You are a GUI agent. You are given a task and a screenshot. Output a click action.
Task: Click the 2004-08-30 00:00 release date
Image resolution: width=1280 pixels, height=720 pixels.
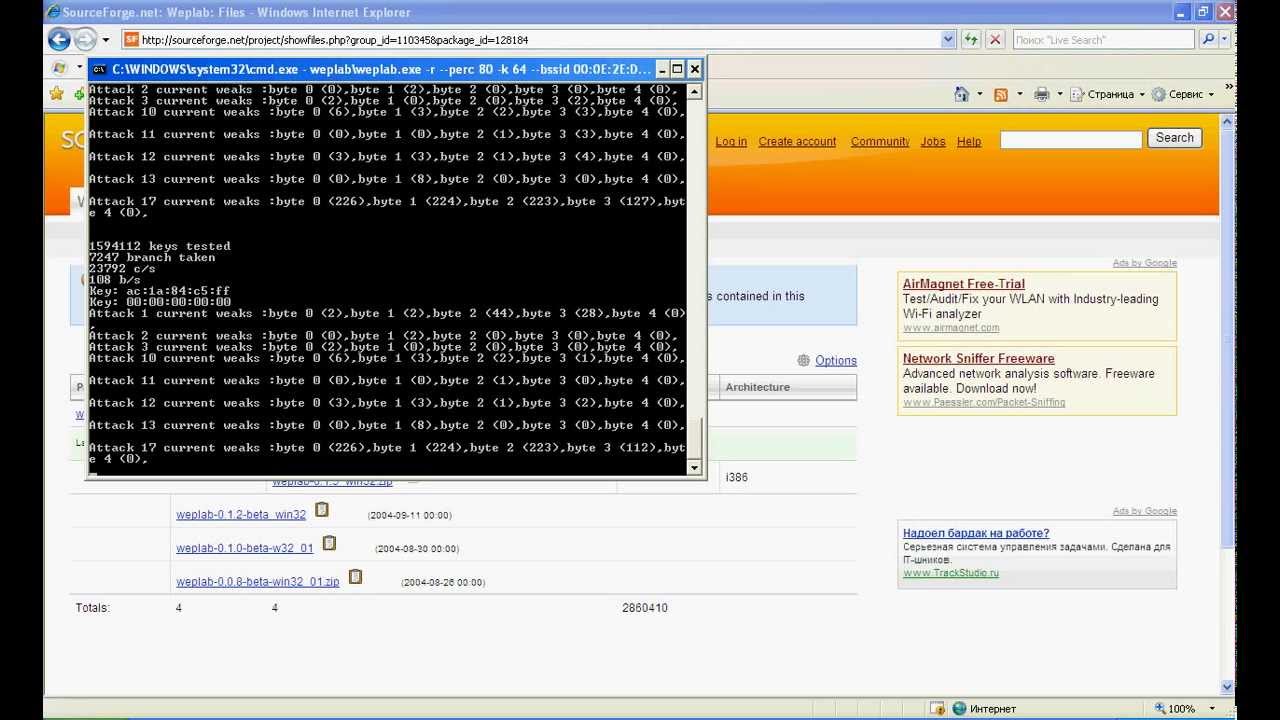(417, 549)
